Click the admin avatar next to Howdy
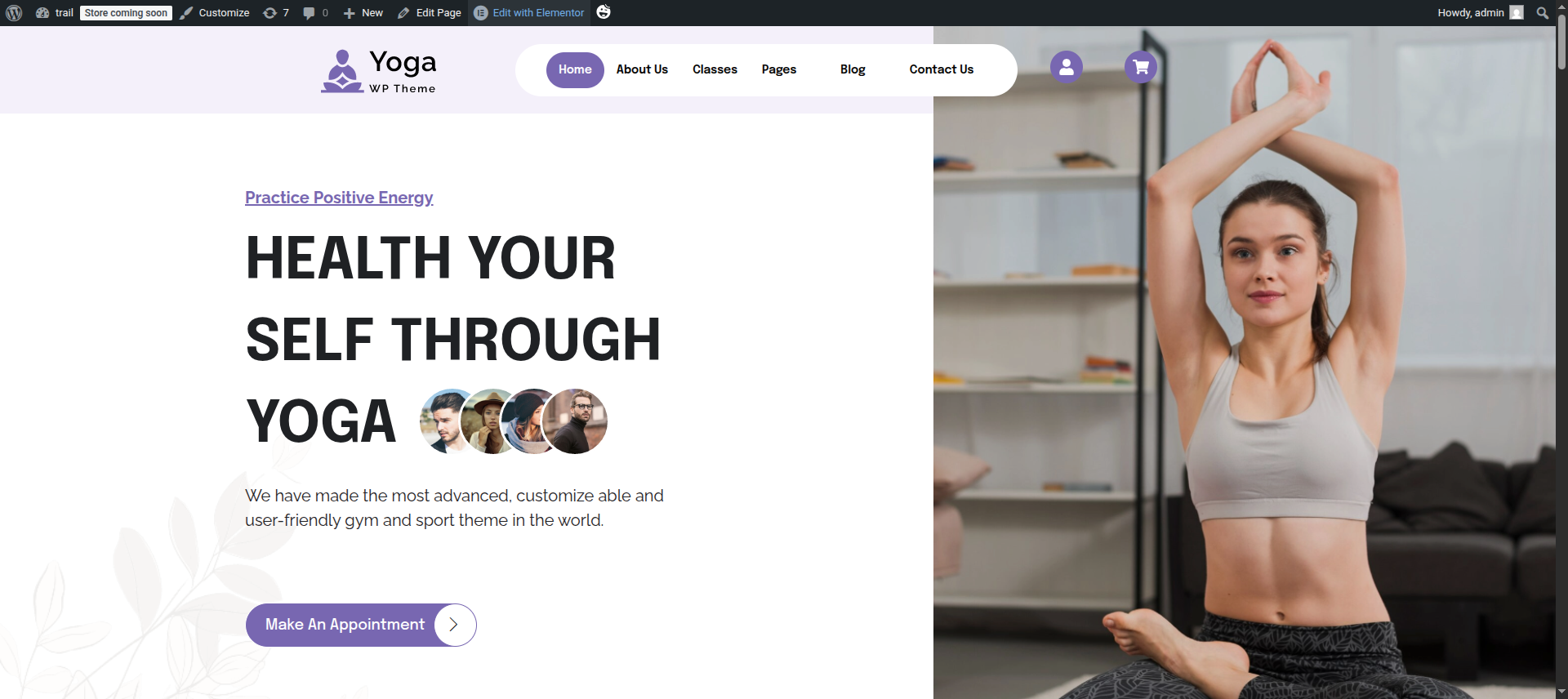This screenshot has height=699, width=1568. pos(1517,12)
